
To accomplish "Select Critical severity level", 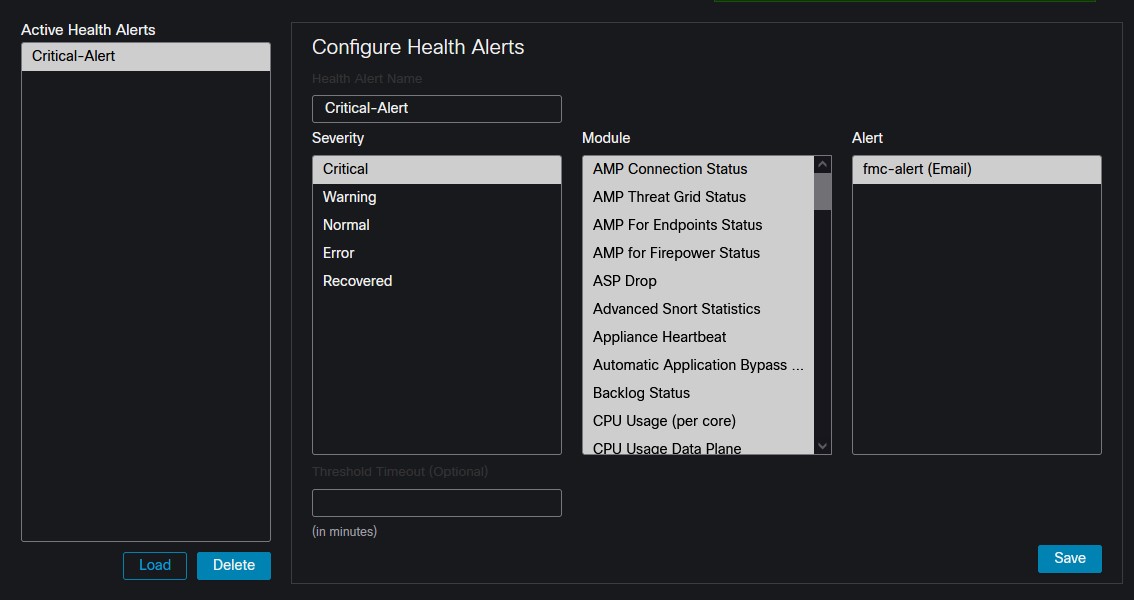I will point(436,170).
